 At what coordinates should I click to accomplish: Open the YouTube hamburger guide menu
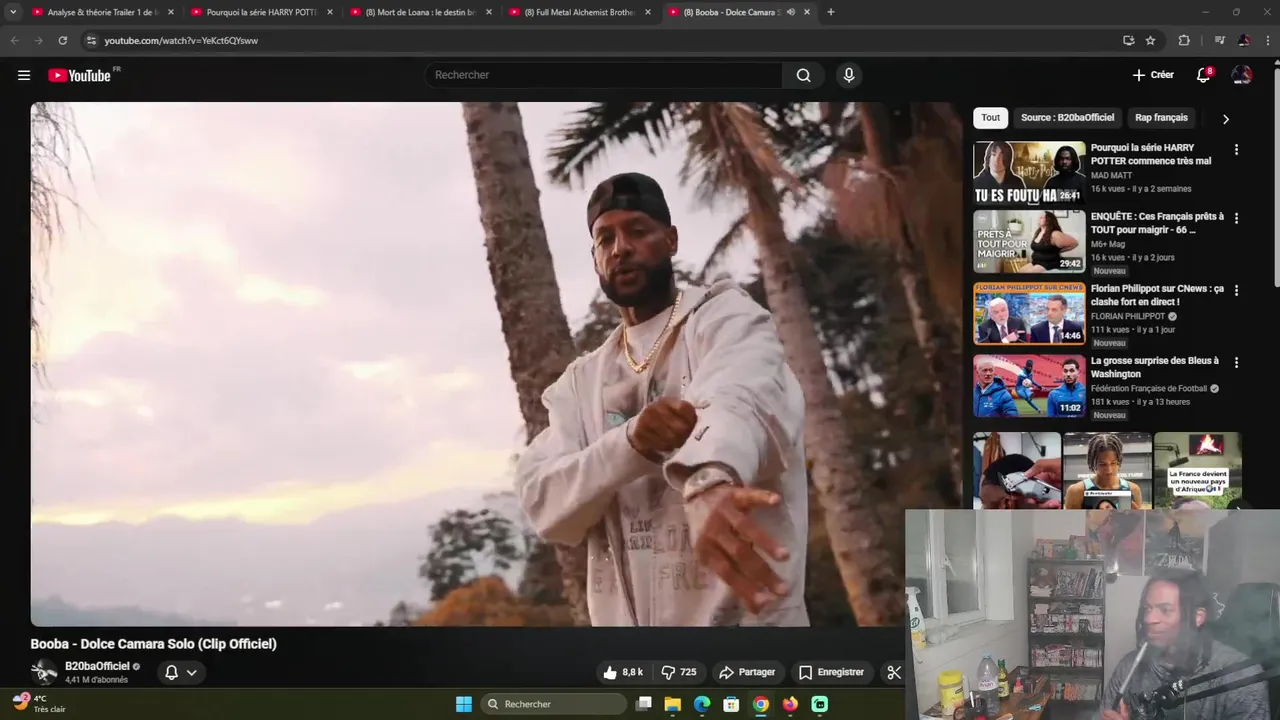(24, 75)
